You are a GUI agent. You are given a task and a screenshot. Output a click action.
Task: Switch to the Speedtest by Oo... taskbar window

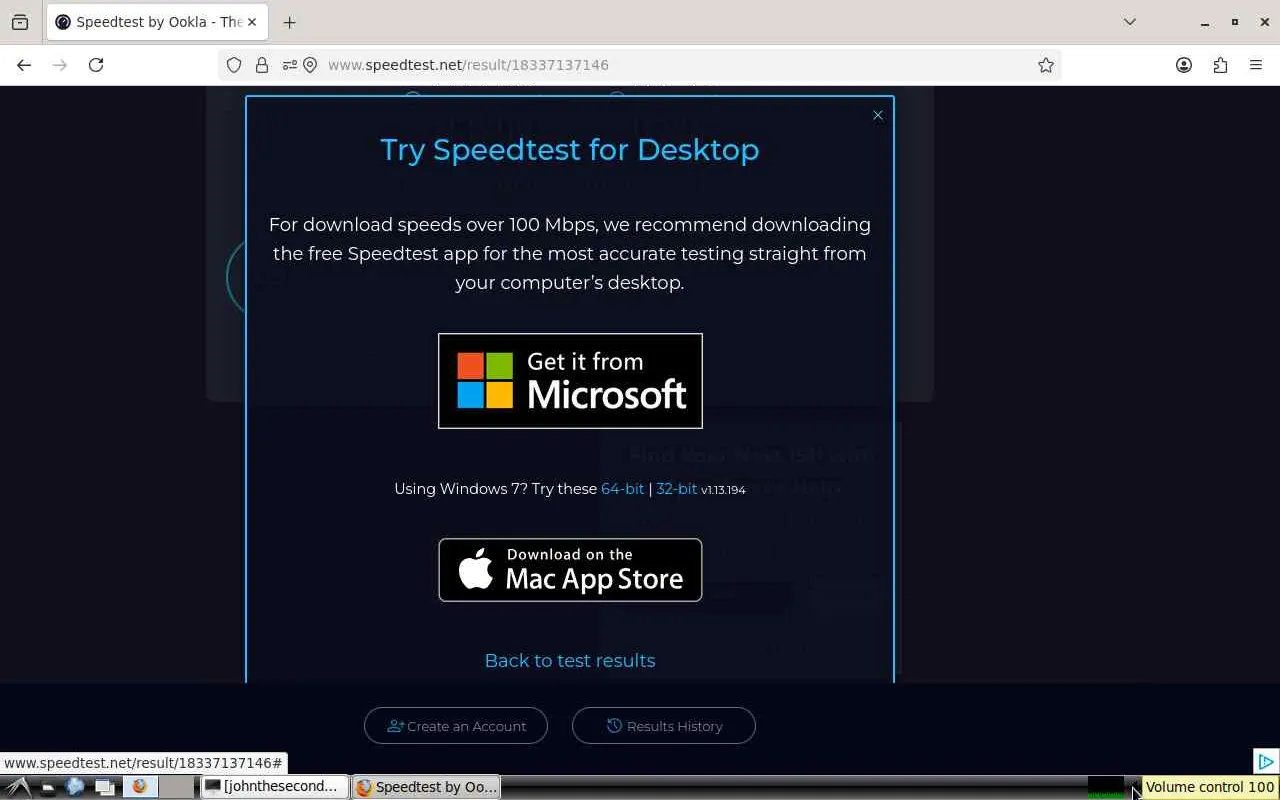(x=426, y=787)
